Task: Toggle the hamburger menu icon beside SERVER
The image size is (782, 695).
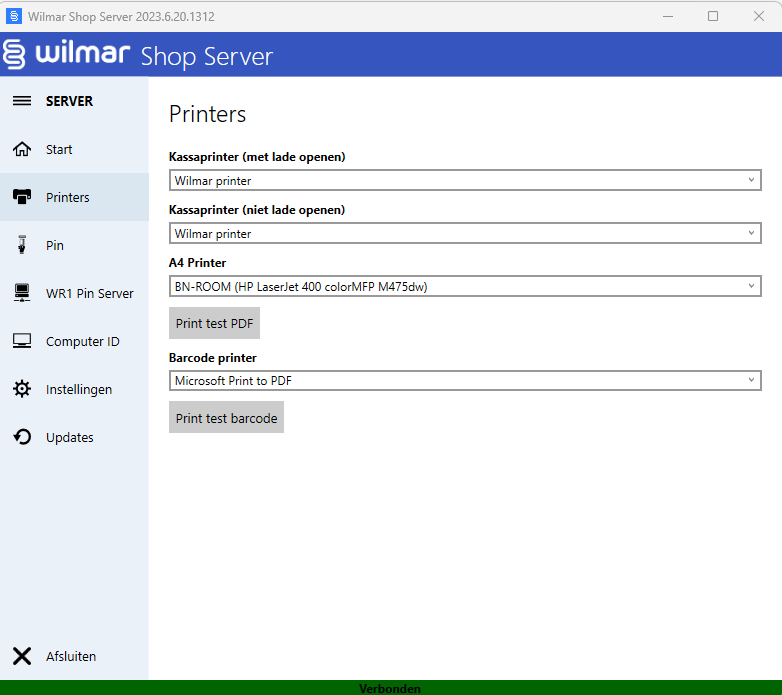Action: pyautogui.click(x=21, y=101)
